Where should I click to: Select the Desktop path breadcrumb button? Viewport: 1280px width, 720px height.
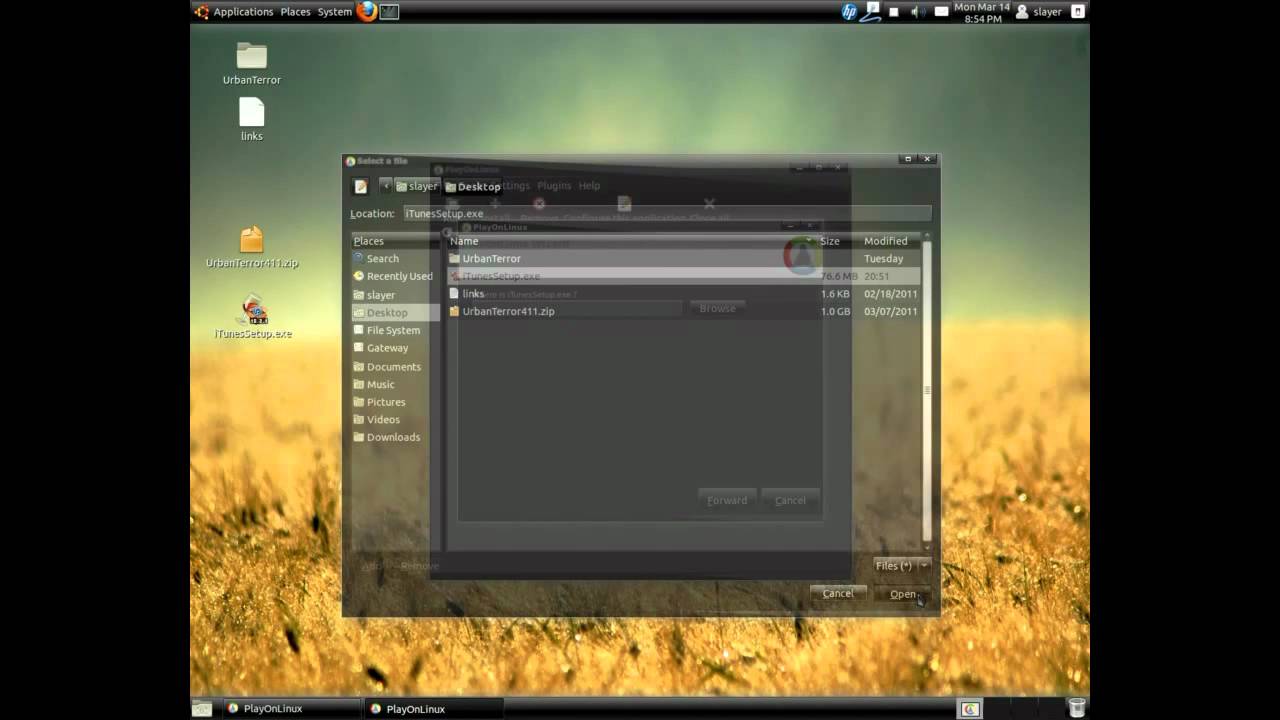(x=473, y=186)
